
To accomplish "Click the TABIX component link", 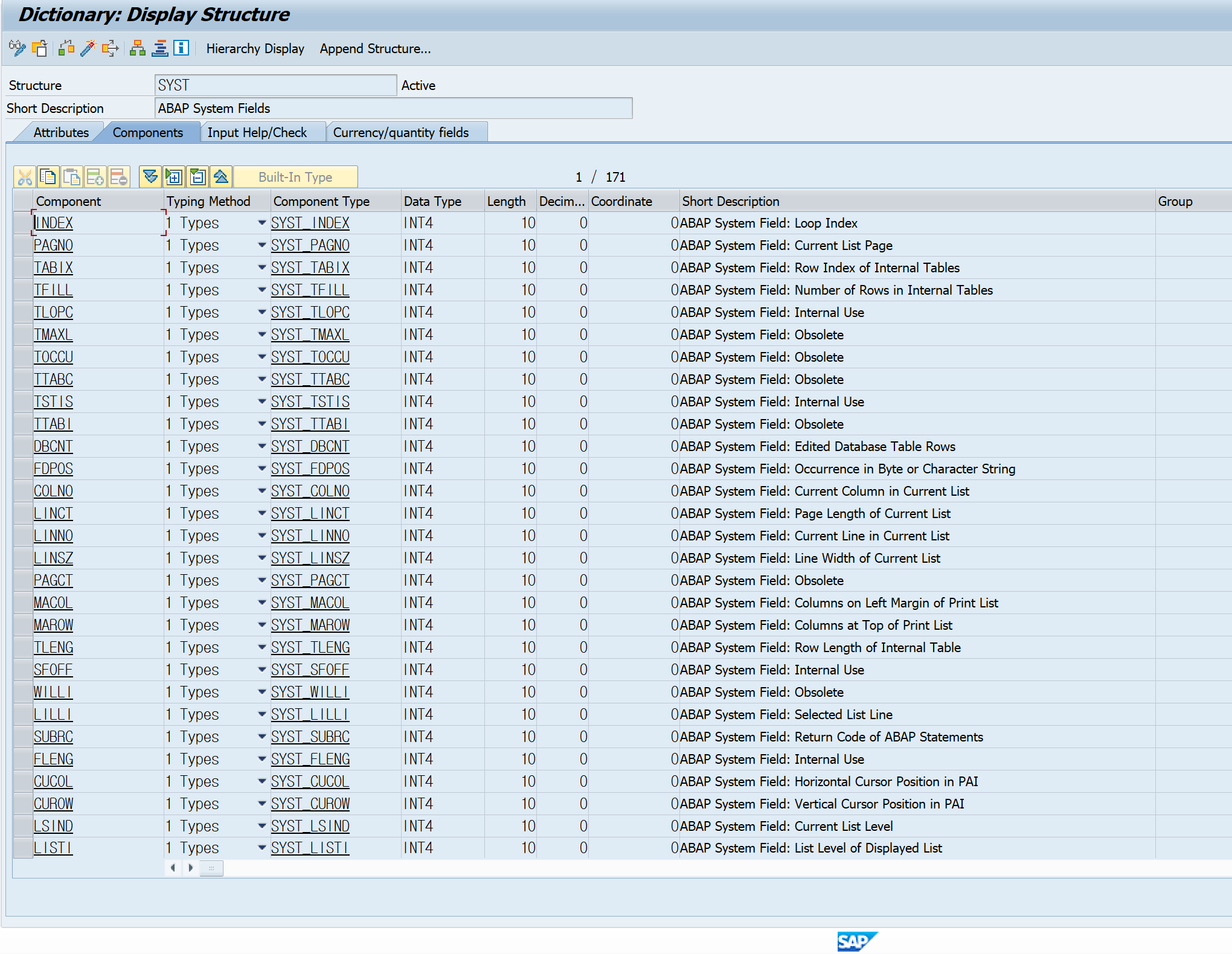I will click(x=53, y=267).
